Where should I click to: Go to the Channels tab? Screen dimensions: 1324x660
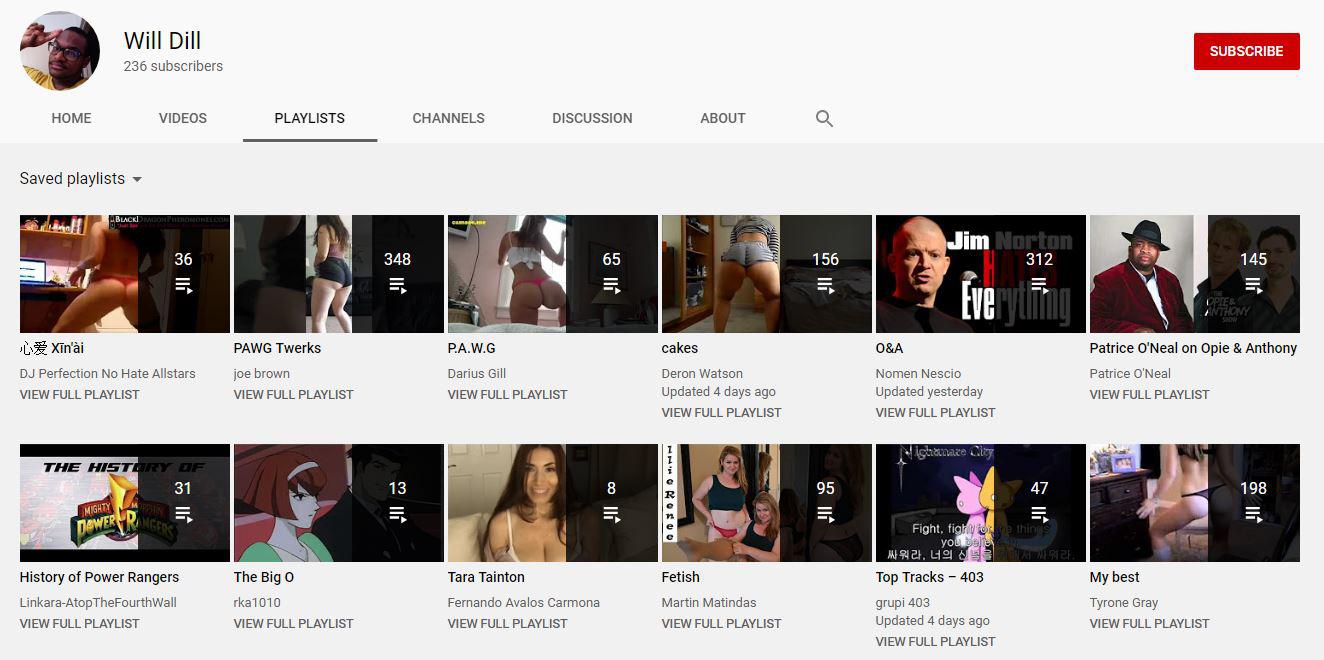449,118
